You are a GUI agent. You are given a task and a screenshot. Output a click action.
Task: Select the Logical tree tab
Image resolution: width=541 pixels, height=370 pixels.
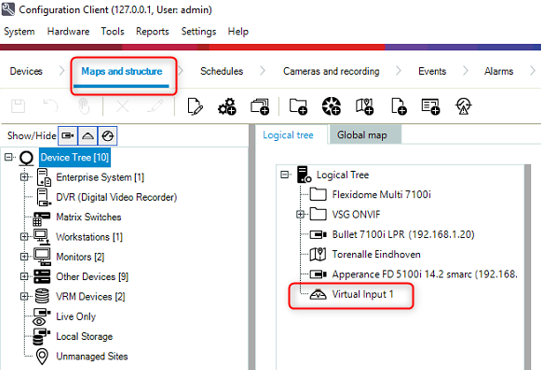288,135
